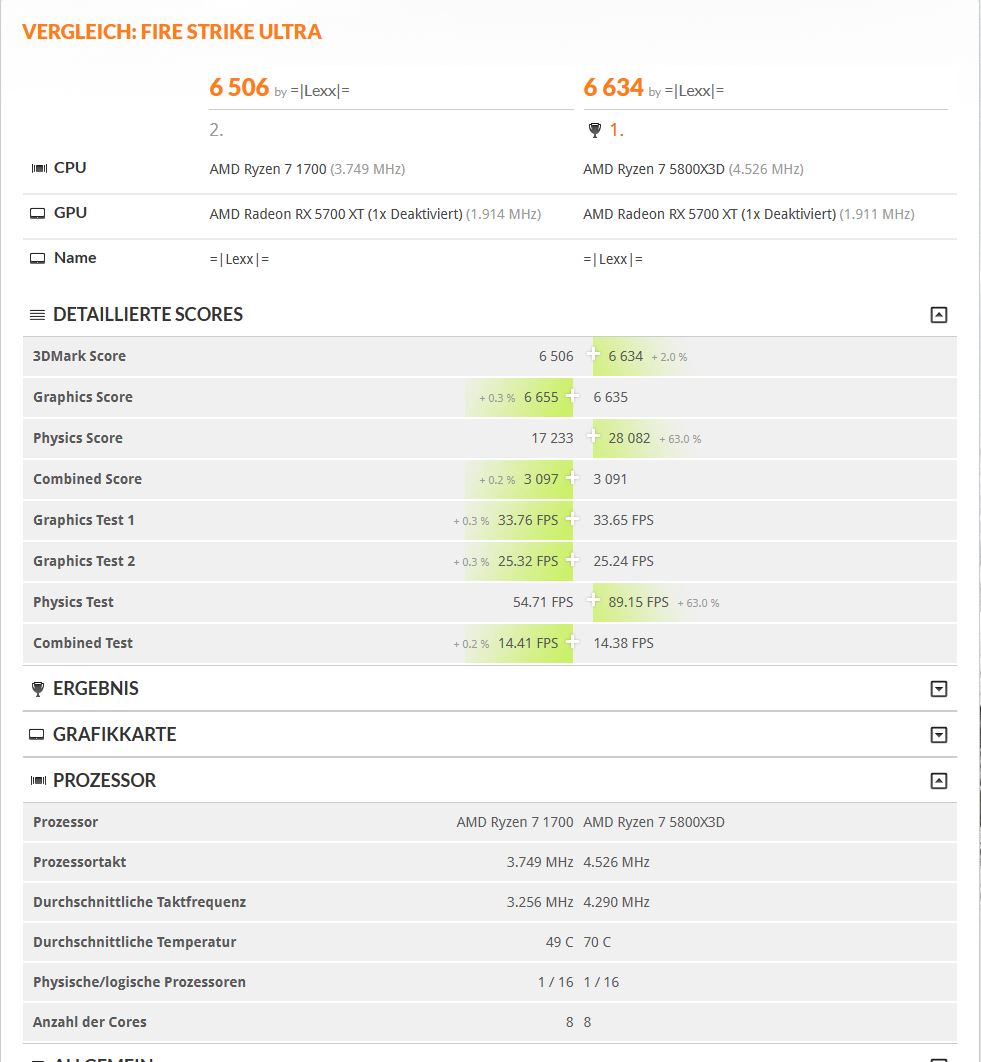Click the Durchschnittliche Taktfrequenz value 4.290 MHz
Screen dimensions: 981x1062
(x=617, y=902)
